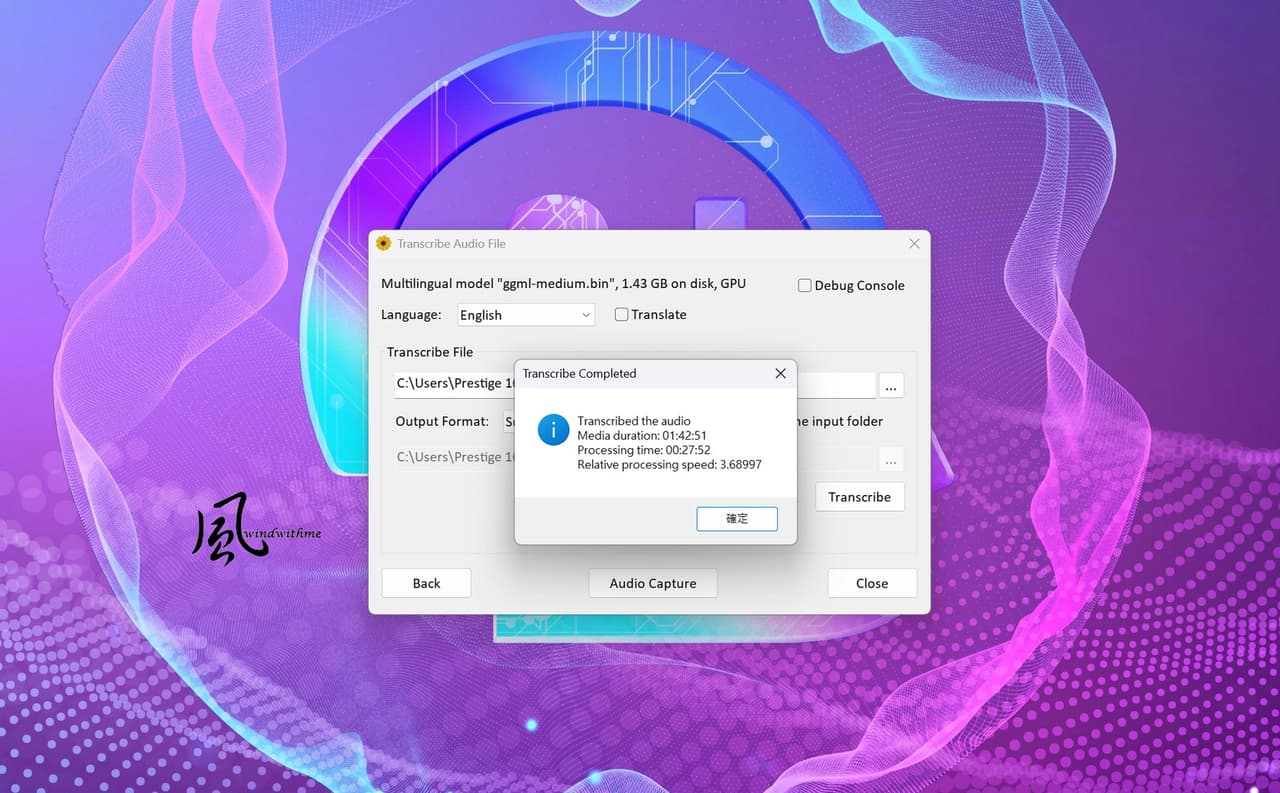Go Back to the previous screen
The height and width of the screenshot is (793, 1280).
point(426,583)
